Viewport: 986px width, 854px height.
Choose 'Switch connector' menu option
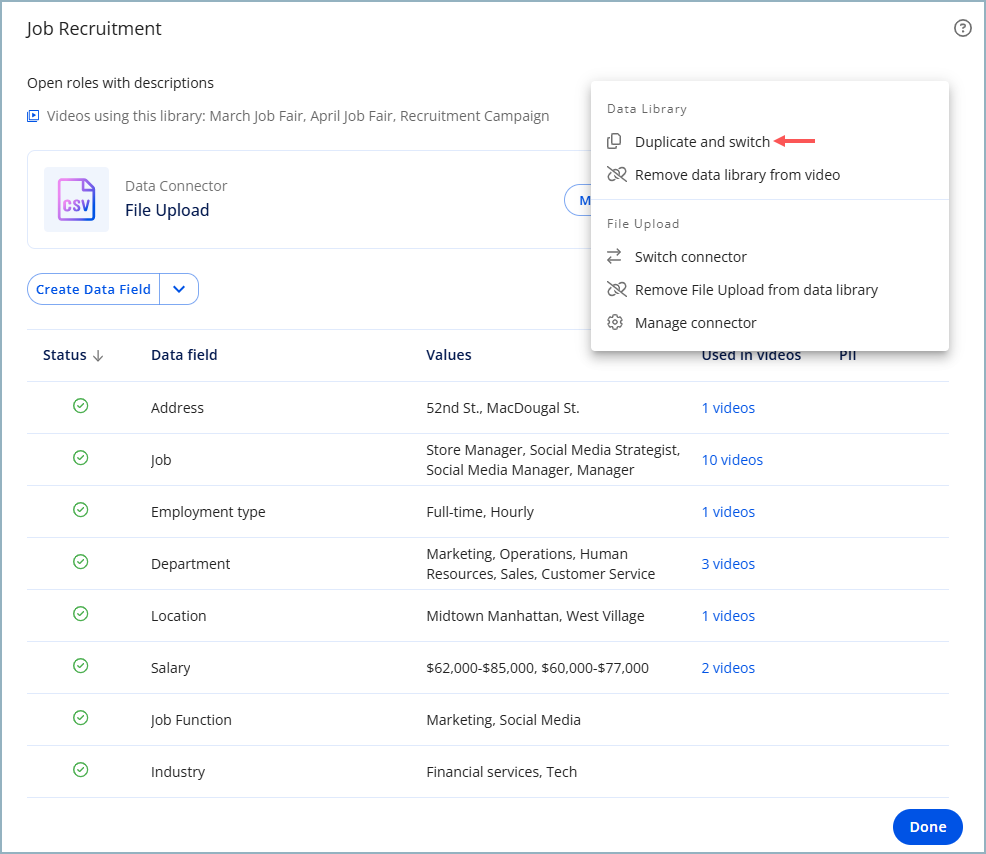pyautogui.click(x=690, y=257)
